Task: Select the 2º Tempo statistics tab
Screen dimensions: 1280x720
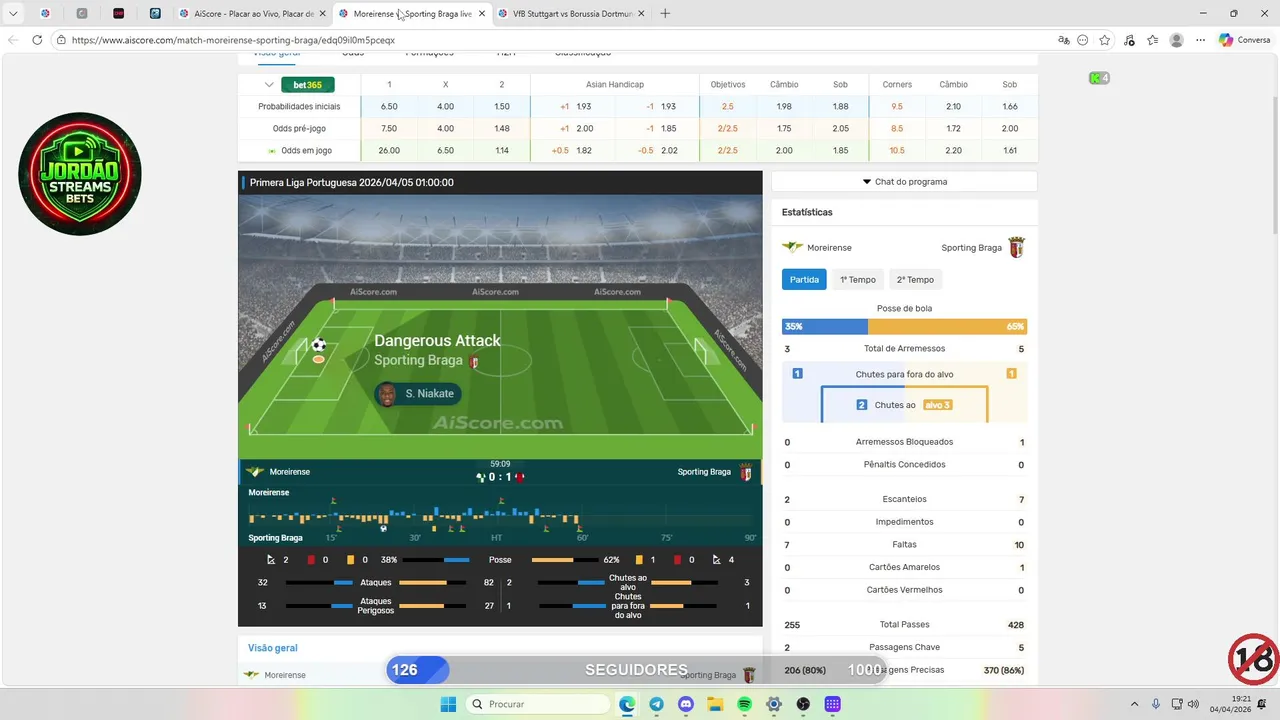Action: click(915, 280)
